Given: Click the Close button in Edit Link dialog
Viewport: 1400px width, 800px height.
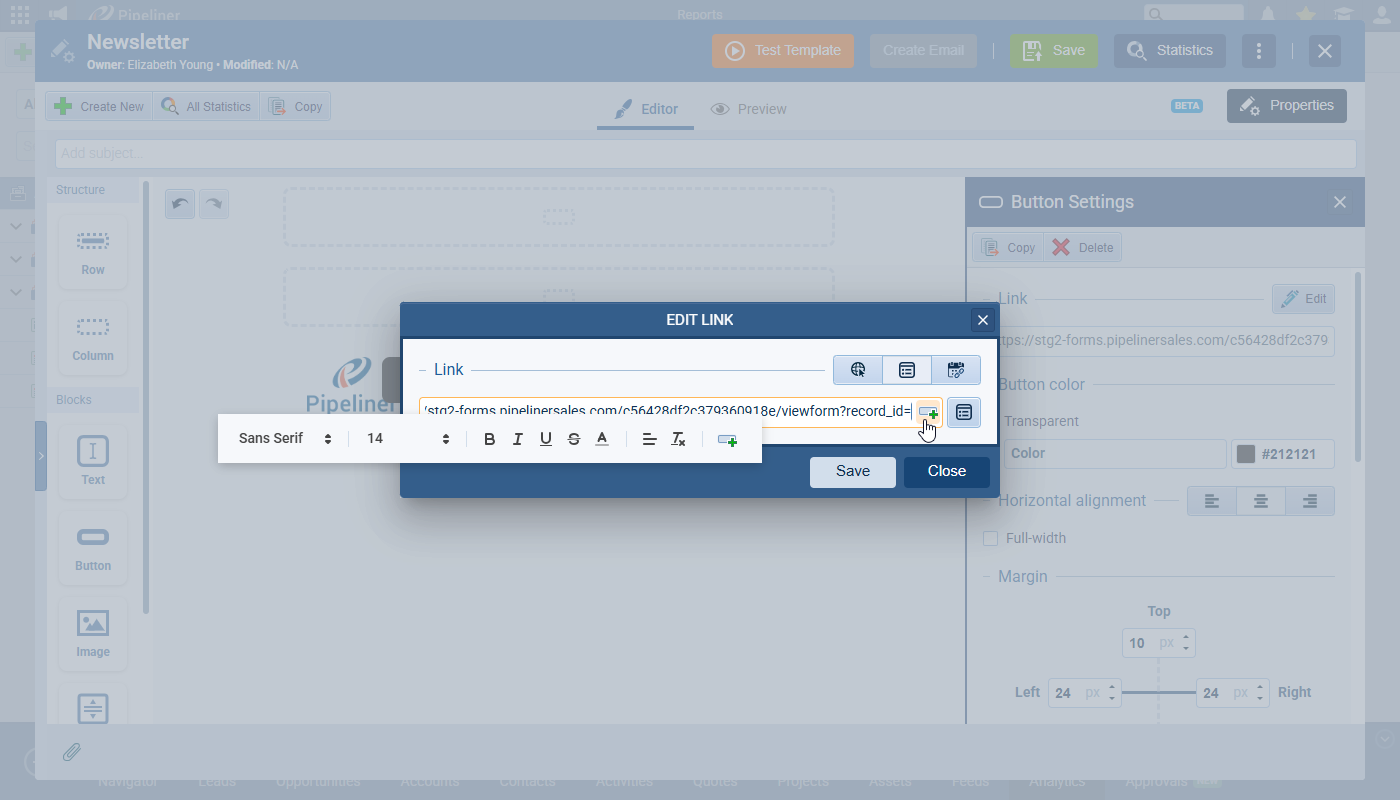Looking at the screenshot, I should [946, 472].
